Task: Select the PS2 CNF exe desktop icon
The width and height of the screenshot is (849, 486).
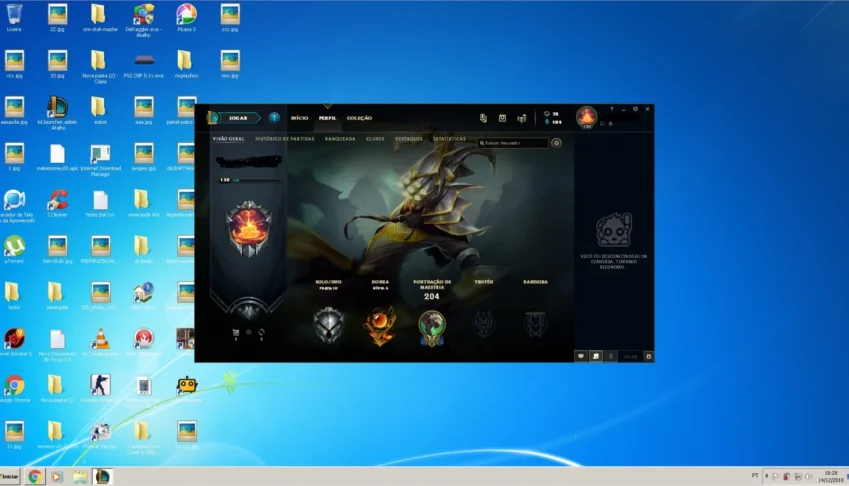Action: coord(143,64)
